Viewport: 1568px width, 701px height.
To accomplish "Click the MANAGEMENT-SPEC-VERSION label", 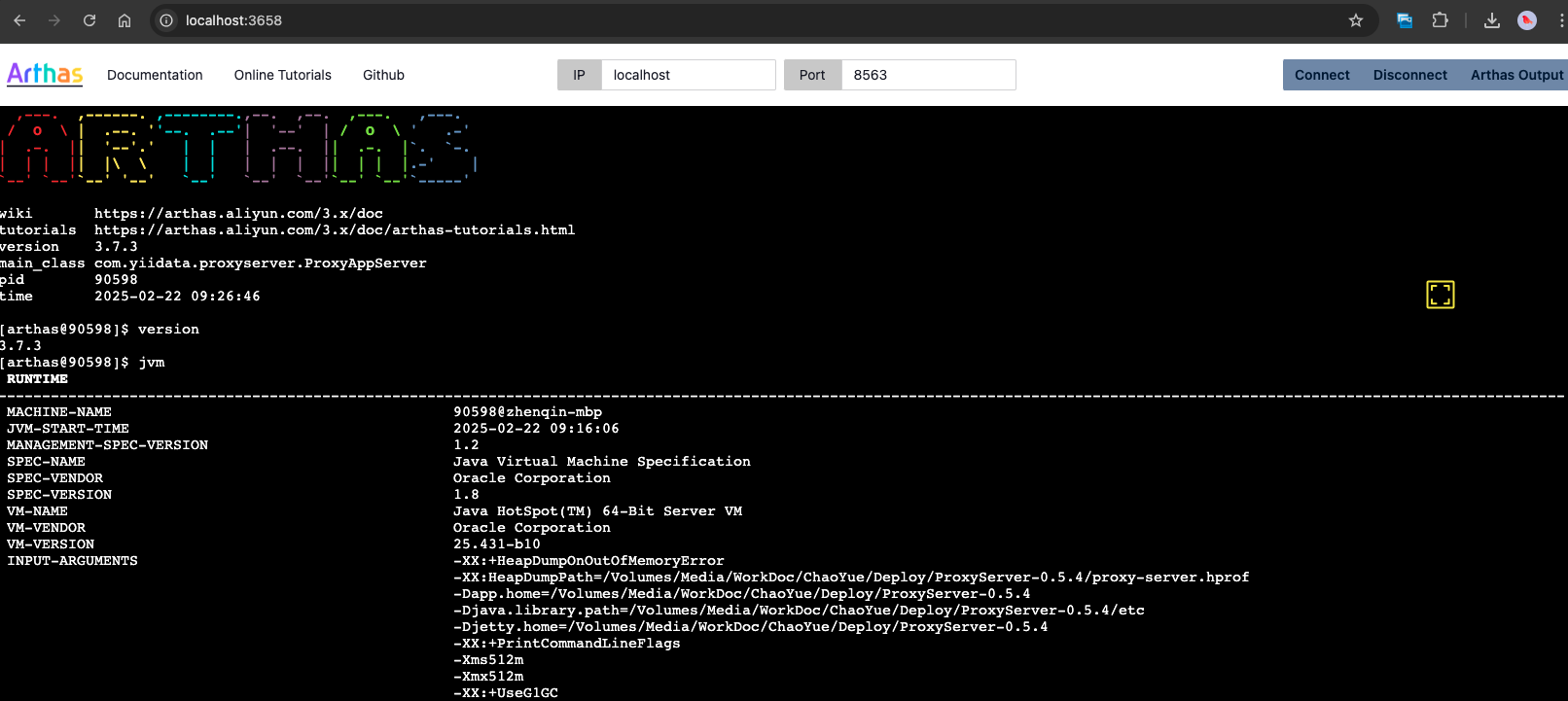I will point(107,444).
